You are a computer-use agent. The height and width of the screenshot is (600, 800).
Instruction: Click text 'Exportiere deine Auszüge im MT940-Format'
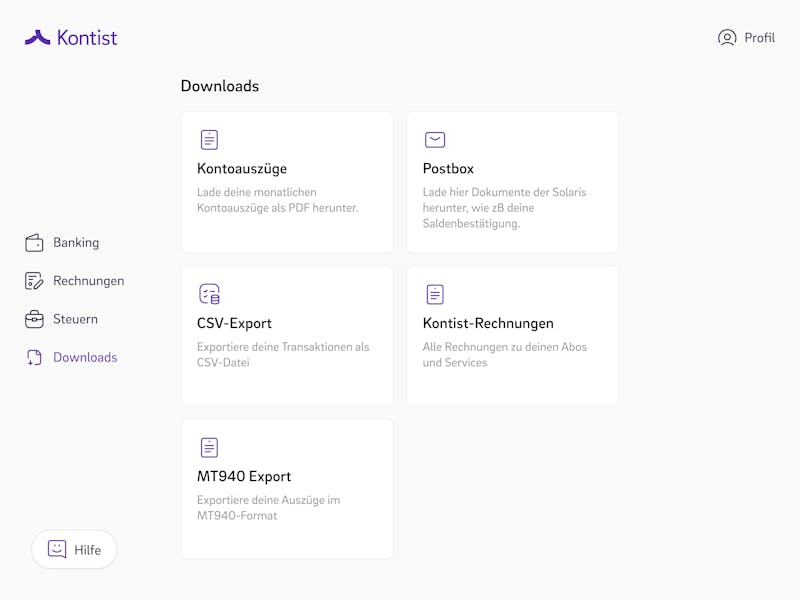[268, 508]
